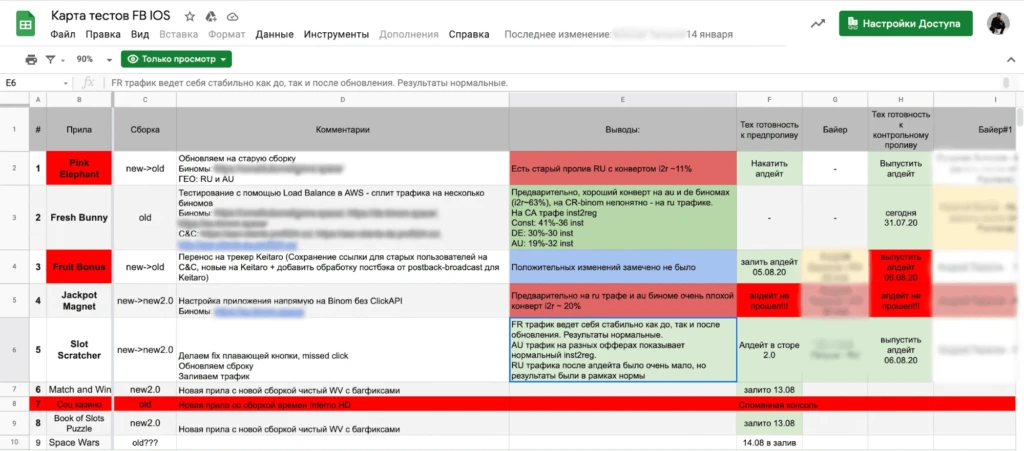This screenshot has height=451, width=1024.
Task: Select the Есть старый пролив RU cell
Action: 622,168
